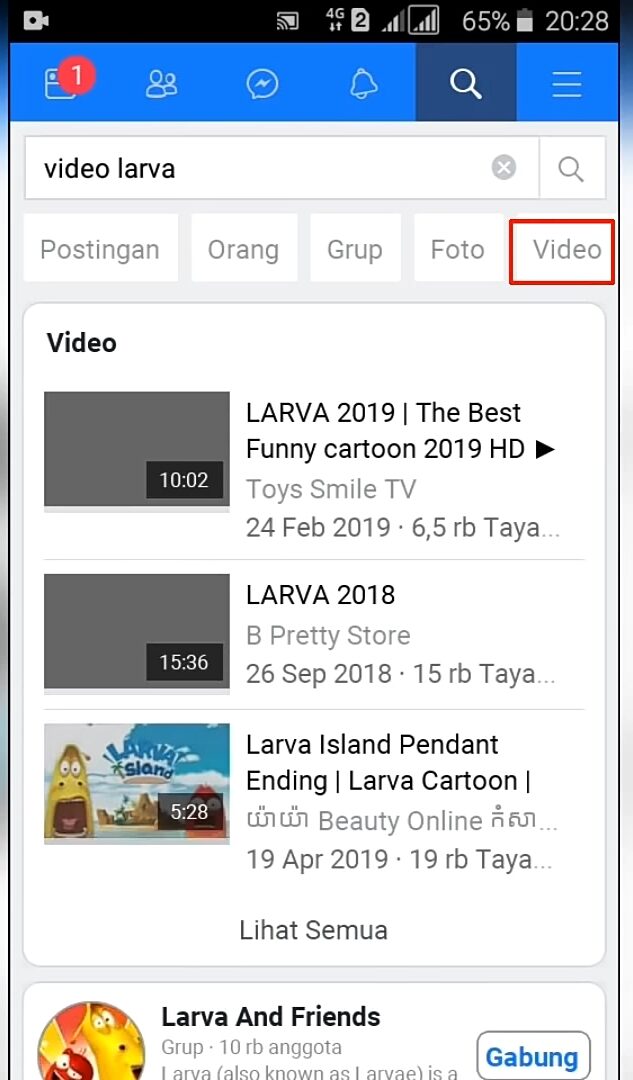Image resolution: width=633 pixels, height=1080 pixels.
Task: Tap 'Beauty Online' publisher name
Action: tap(402, 820)
